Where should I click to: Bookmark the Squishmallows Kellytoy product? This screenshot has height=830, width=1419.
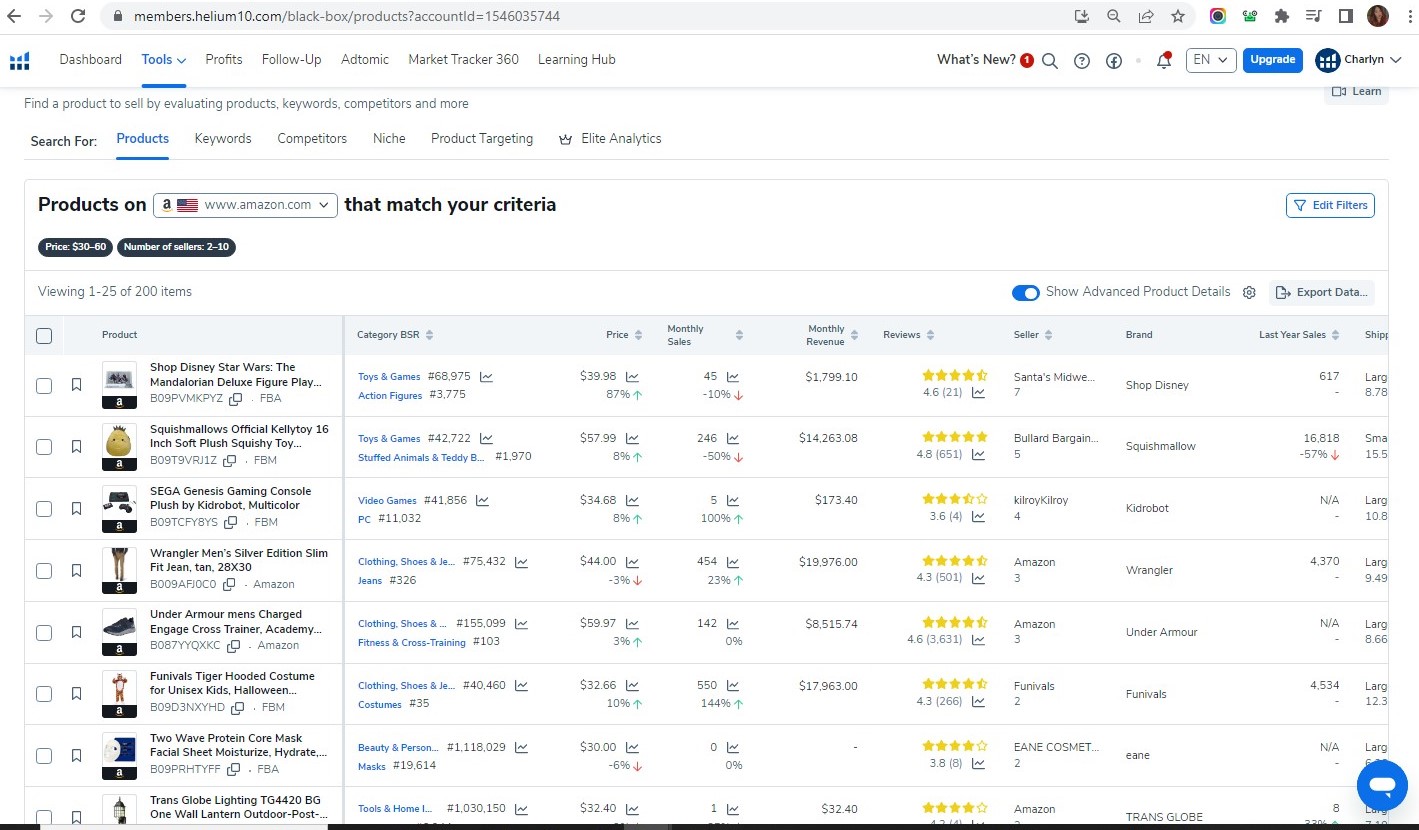point(76,447)
